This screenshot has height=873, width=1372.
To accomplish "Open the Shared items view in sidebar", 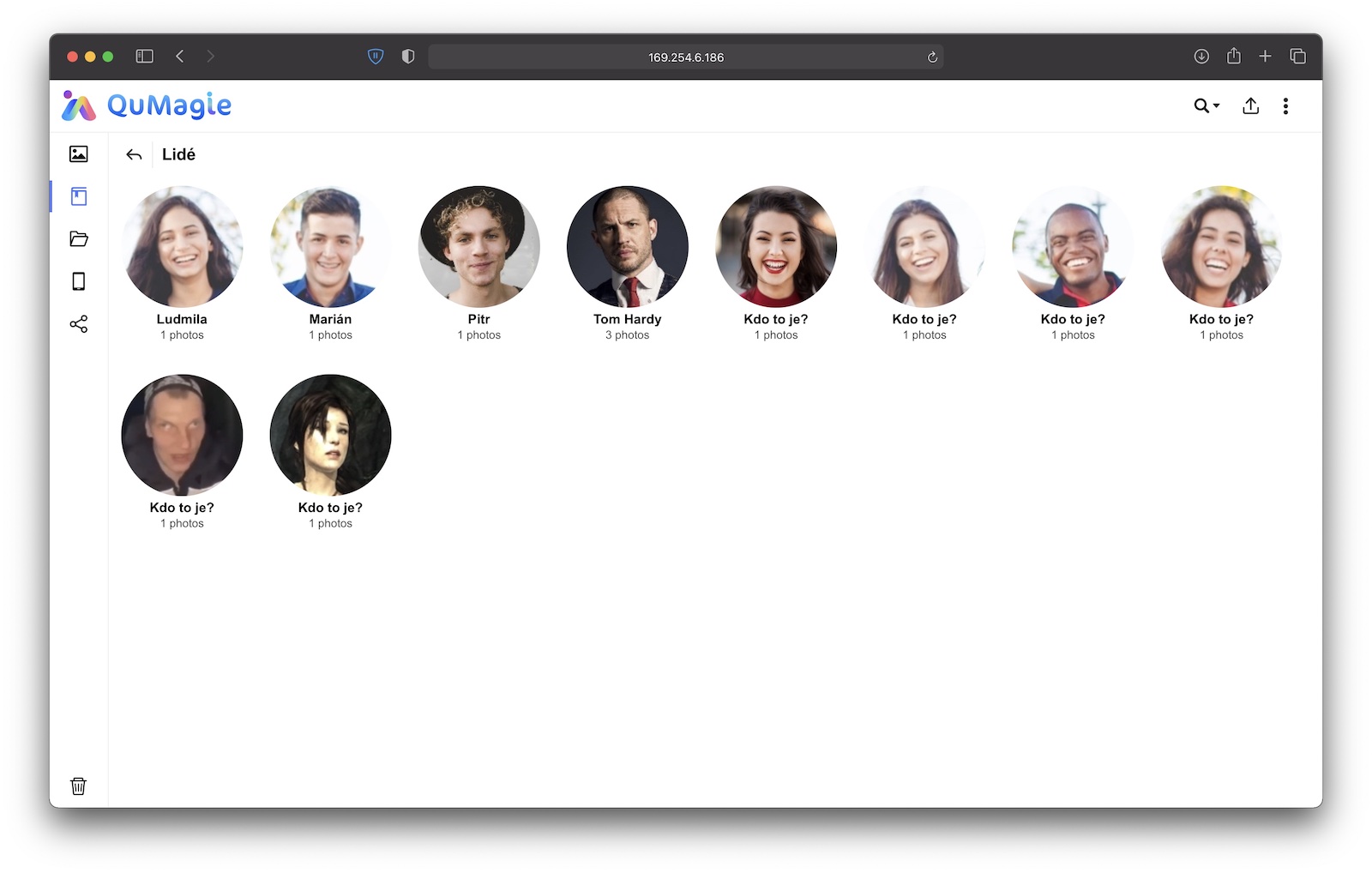I will (79, 324).
